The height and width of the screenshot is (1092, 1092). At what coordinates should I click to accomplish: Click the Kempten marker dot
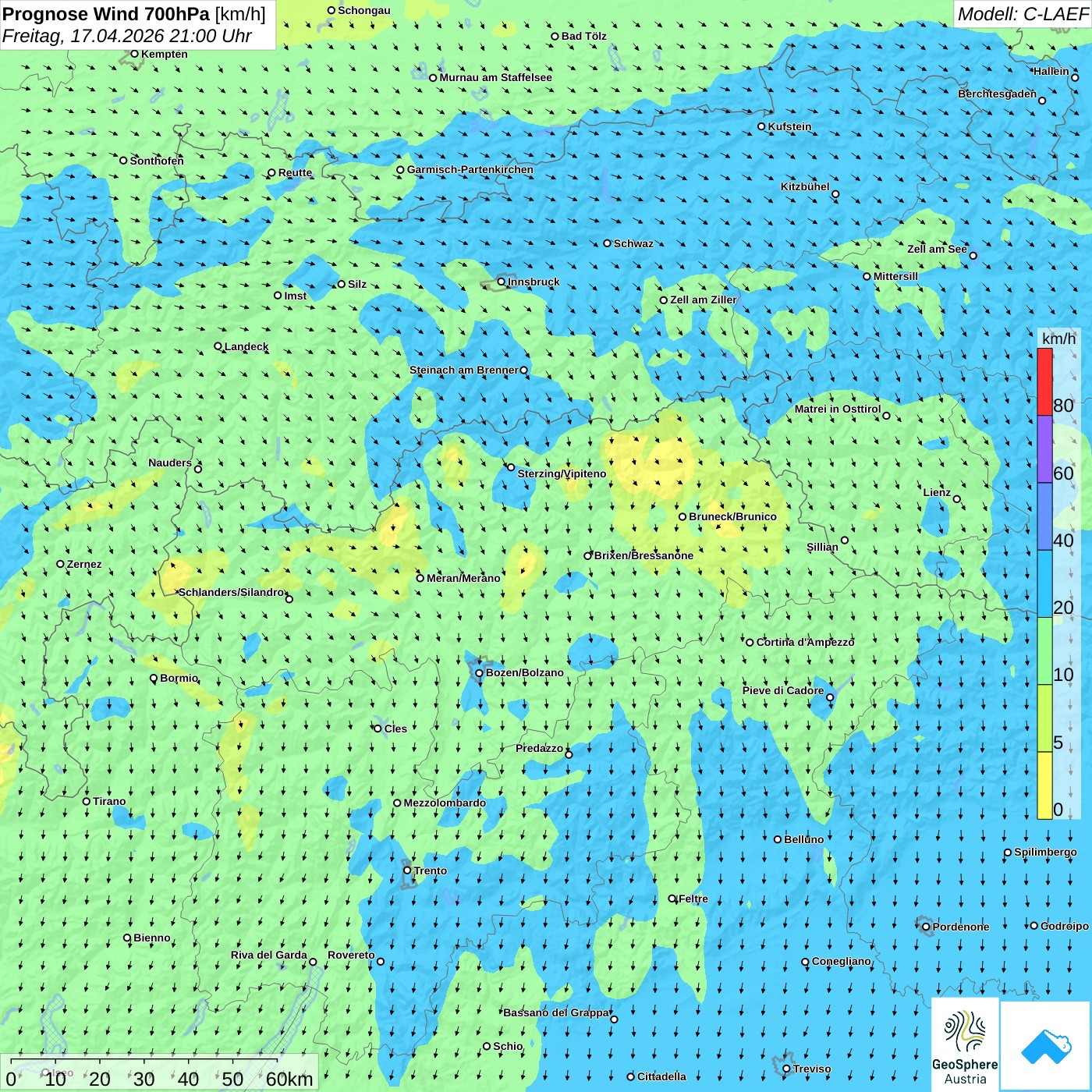click(134, 54)
